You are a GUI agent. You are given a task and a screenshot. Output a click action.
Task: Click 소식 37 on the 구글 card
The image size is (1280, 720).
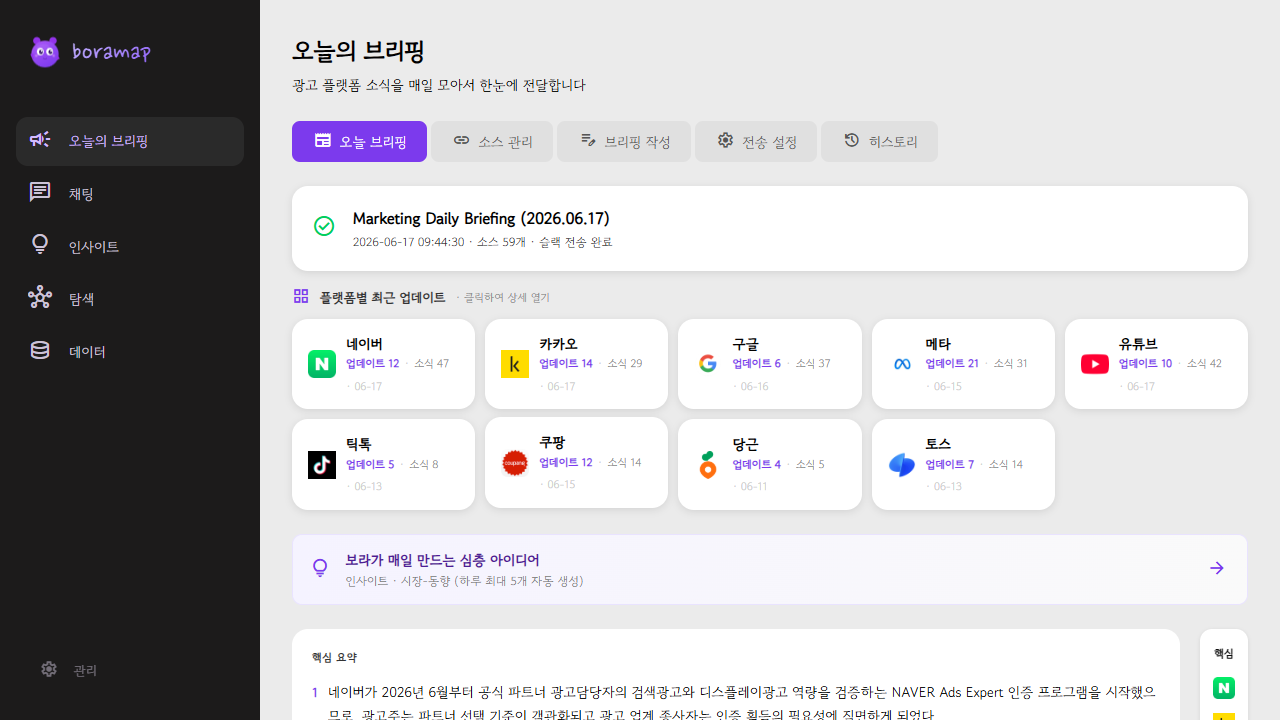pos(813,364)
